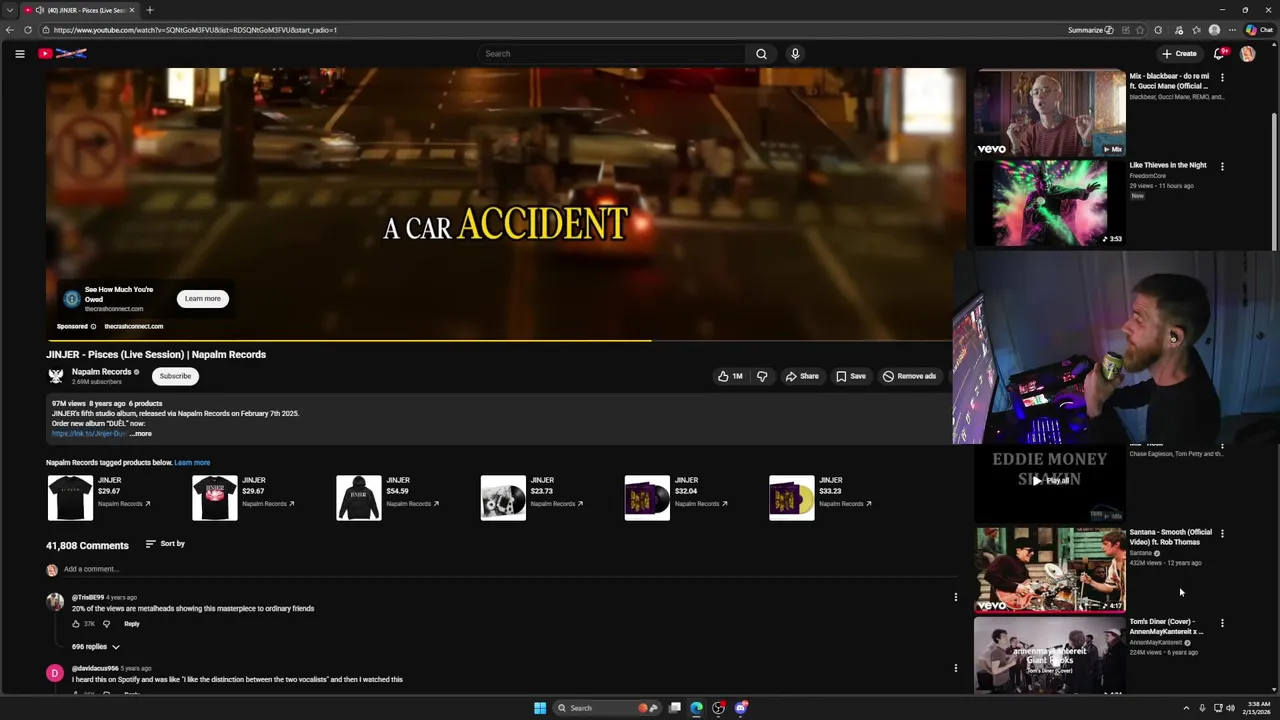The image size is (1280, 720).
Task: Click Play all on Eddie Money mix
Action: [x=1050, y=481]
